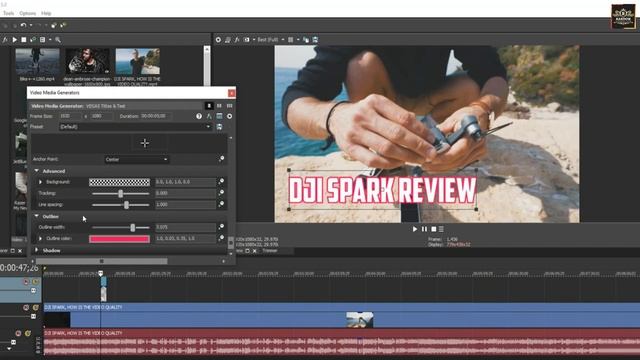This screenshot has width=640, height=360.
Task: Select the DJI SPARK video thumbnail
Action: [138, 61]
